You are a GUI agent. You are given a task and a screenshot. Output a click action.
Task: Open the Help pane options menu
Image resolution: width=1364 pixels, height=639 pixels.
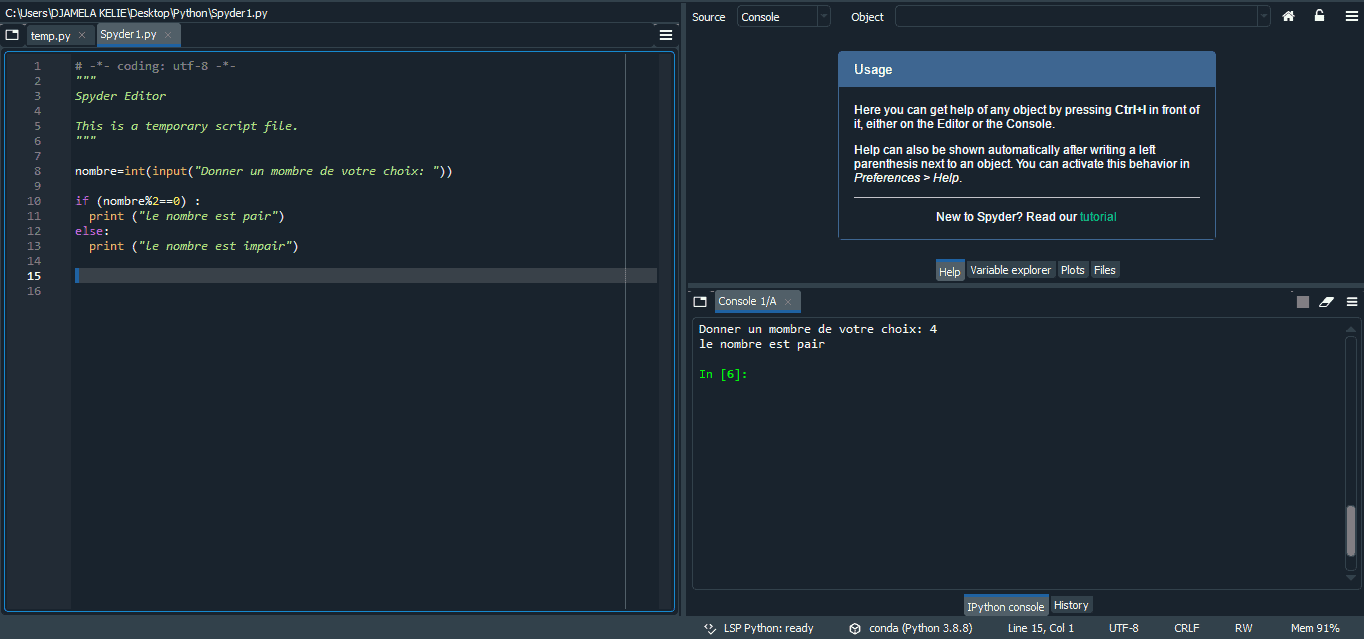pyautogui.click(x=1351, y=16)
